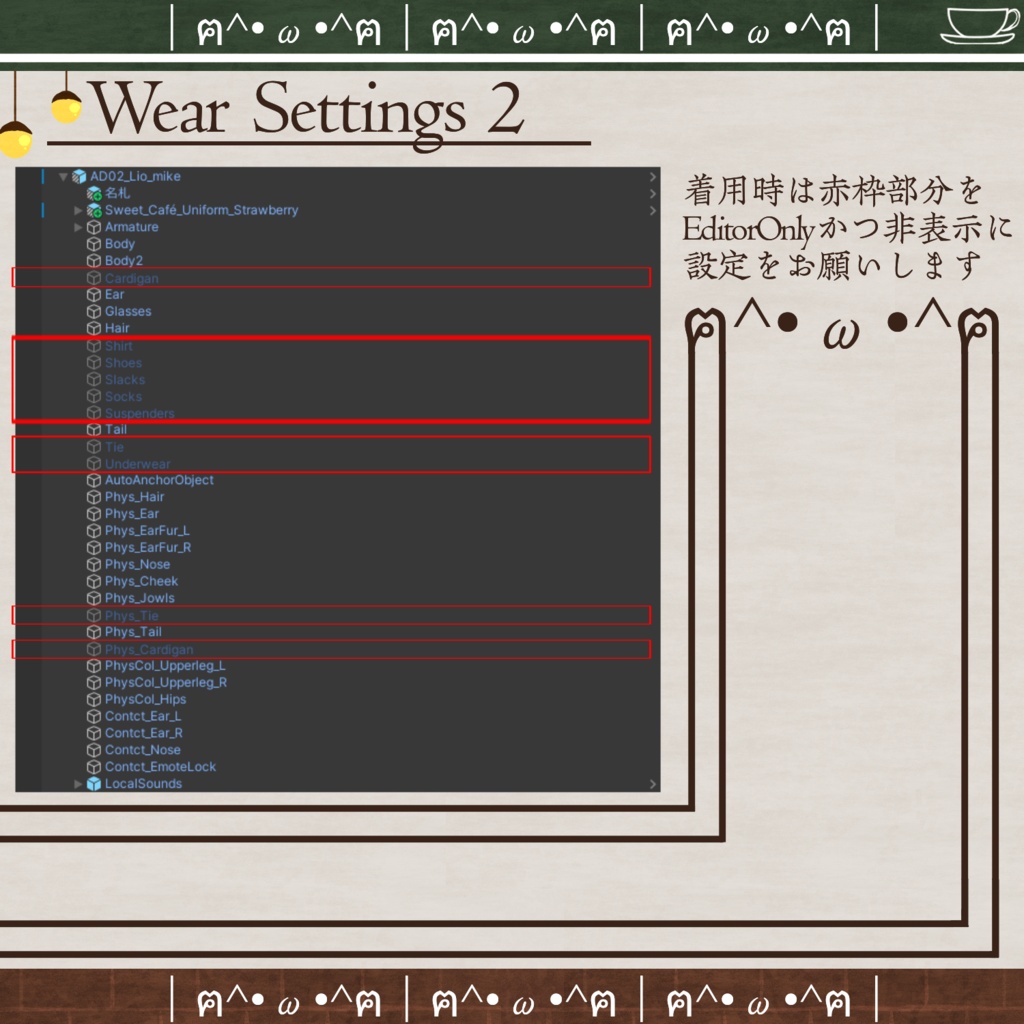Screen dimensions: 1024x1024
Task: Select the Phys_EarFur_L object
Action: click(x=147, y=530)
